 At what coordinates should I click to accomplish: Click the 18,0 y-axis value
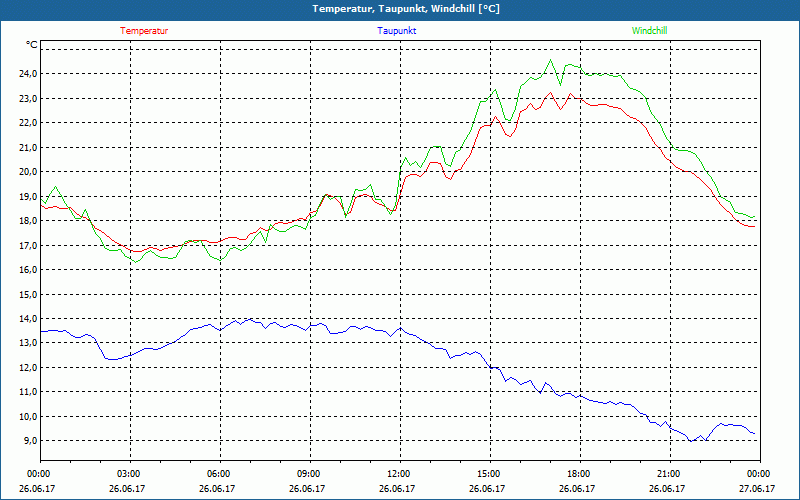tap(29, 221)
